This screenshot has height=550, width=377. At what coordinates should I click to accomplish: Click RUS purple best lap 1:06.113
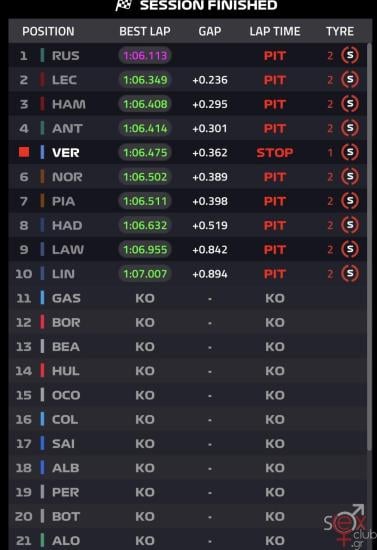[x=145, y=55]
